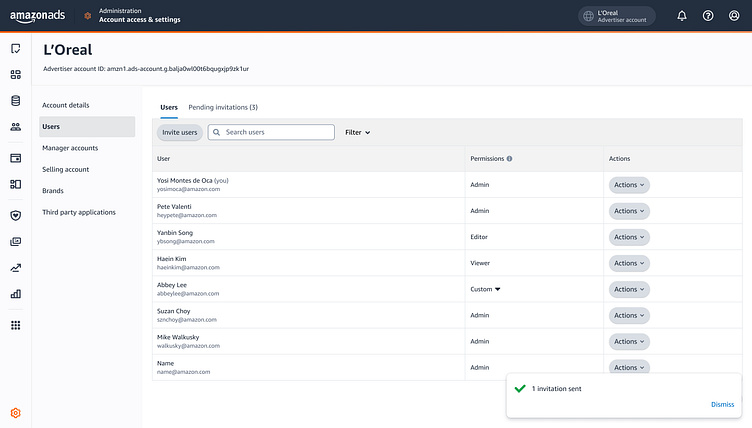Open Brands in side menu

pos(53,190)
